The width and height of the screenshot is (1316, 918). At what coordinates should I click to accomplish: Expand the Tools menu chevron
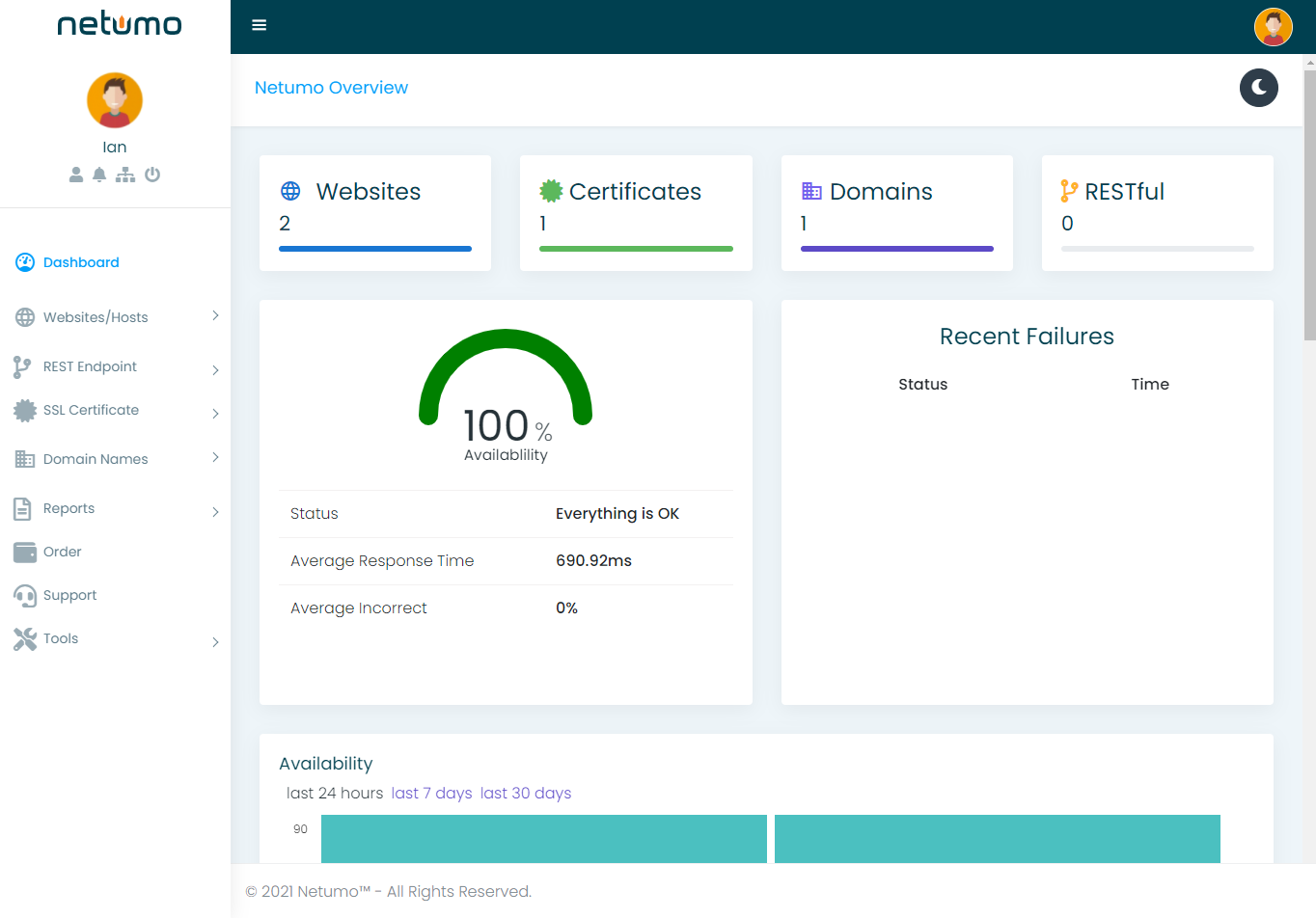[x=215, y=641]
